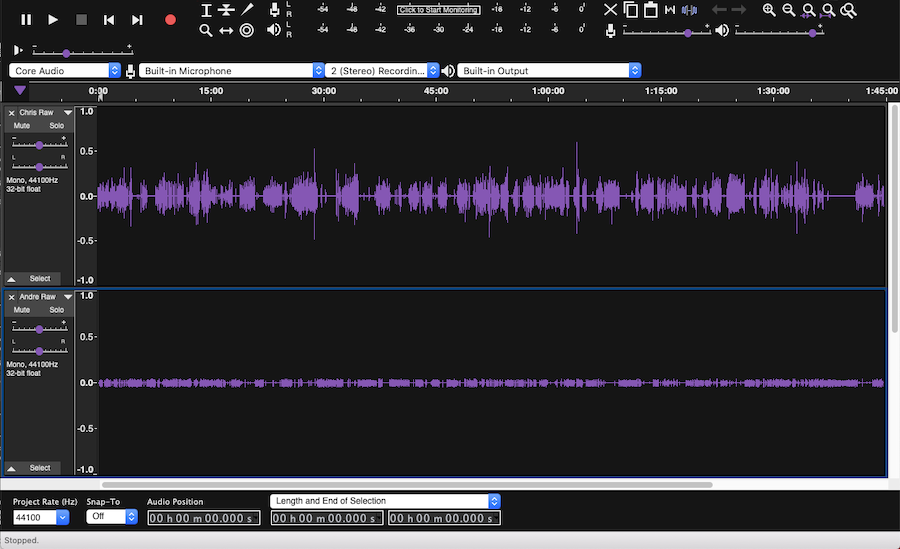Screen dimensions: 900x549
Task: Choose the Time Shift tool
Action: (226, 30)
